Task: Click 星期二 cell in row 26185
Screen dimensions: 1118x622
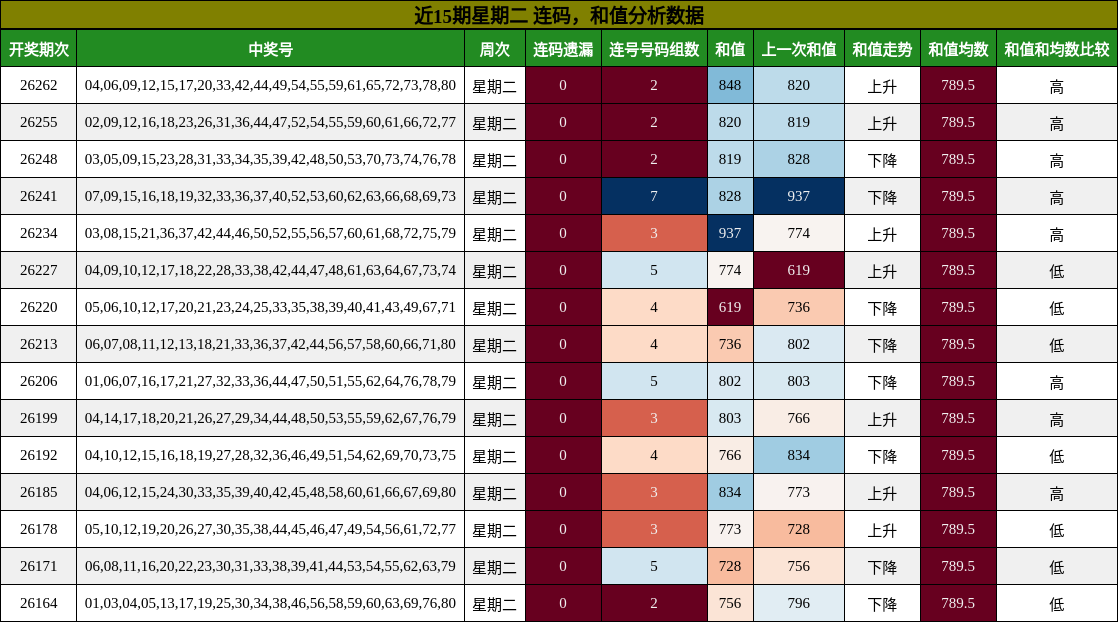Action: pos(495,492)
